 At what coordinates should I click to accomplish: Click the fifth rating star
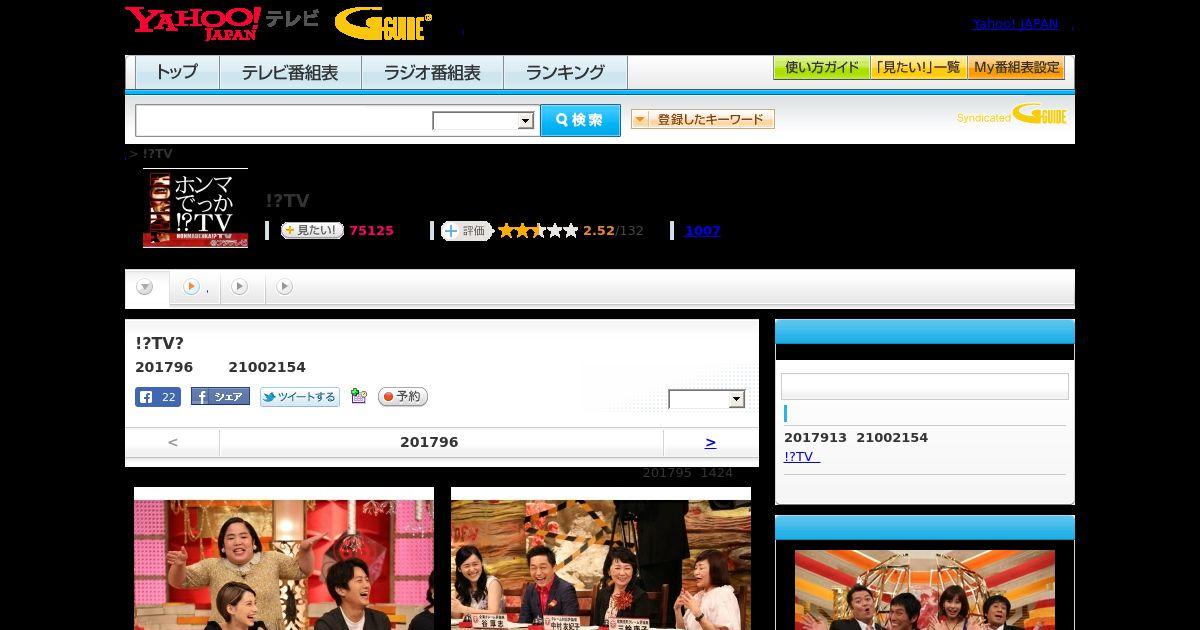(x=571, y=231)
